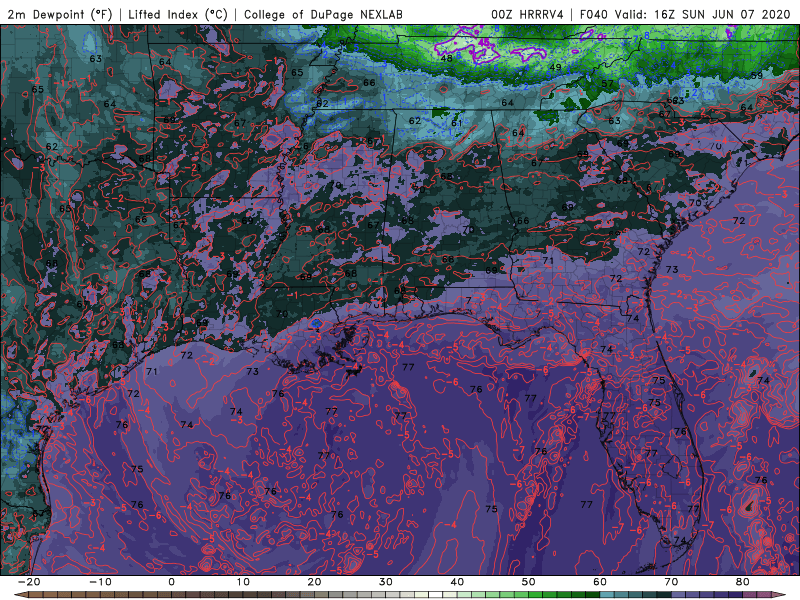Click the 50 label on the color scale
The image size is (800, 600).
[529, 582]
